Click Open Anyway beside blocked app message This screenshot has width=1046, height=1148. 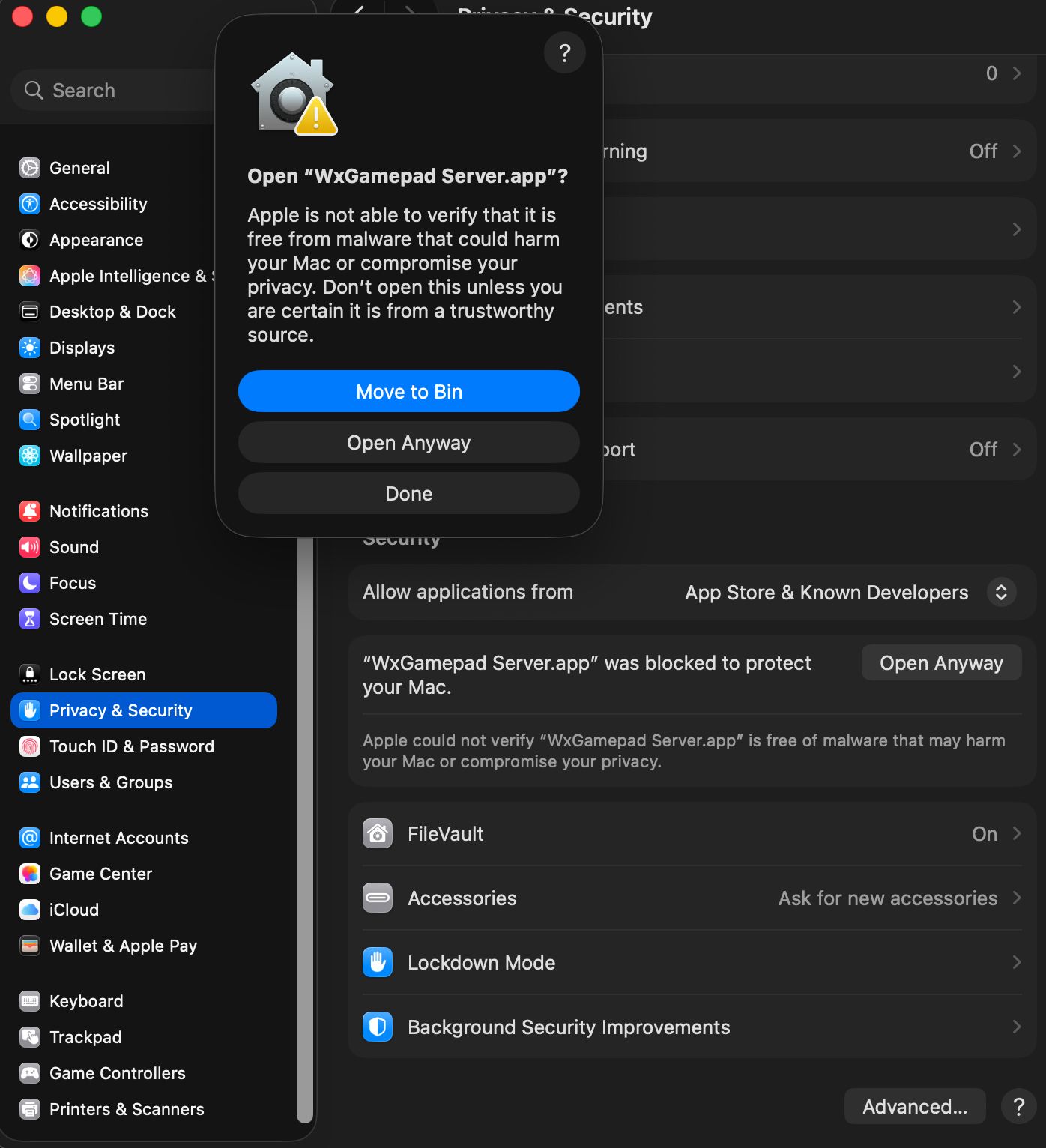coord(941,662)
